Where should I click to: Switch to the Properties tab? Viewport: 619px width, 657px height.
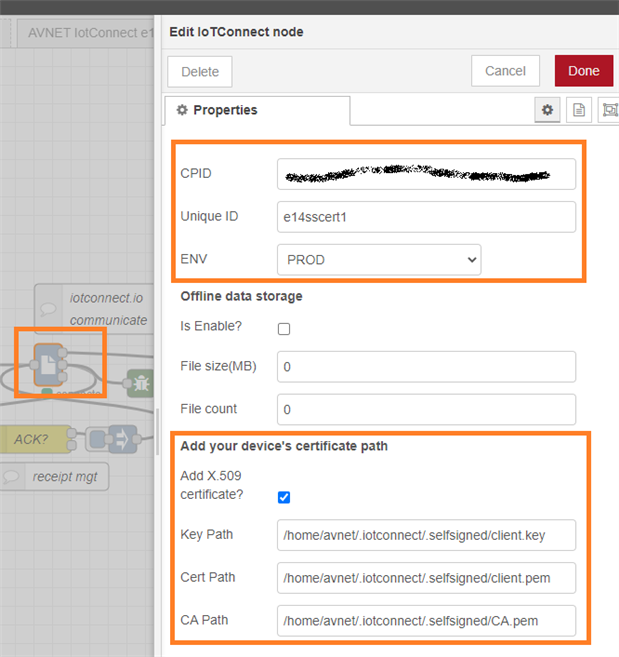pyautogui.click(x=257, y=110)
